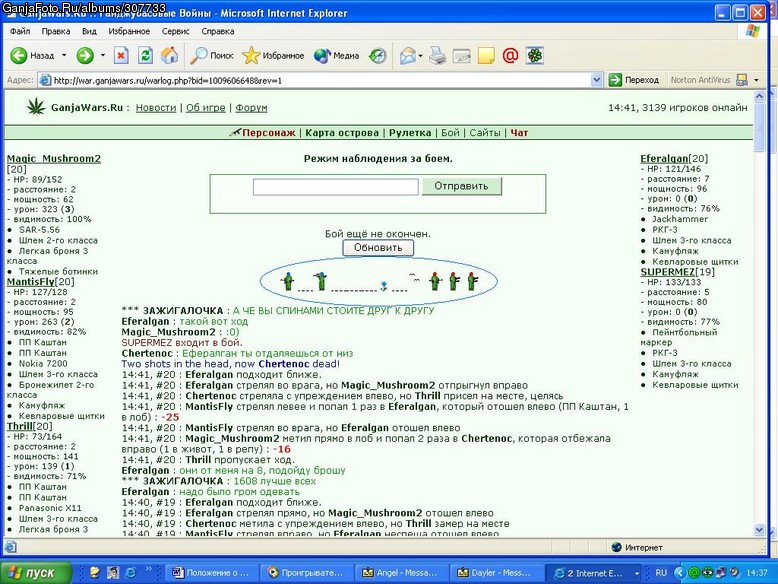The image size is (778, 584).
Task: Click the page scrollbar down arrow
Action: point(759,530)
